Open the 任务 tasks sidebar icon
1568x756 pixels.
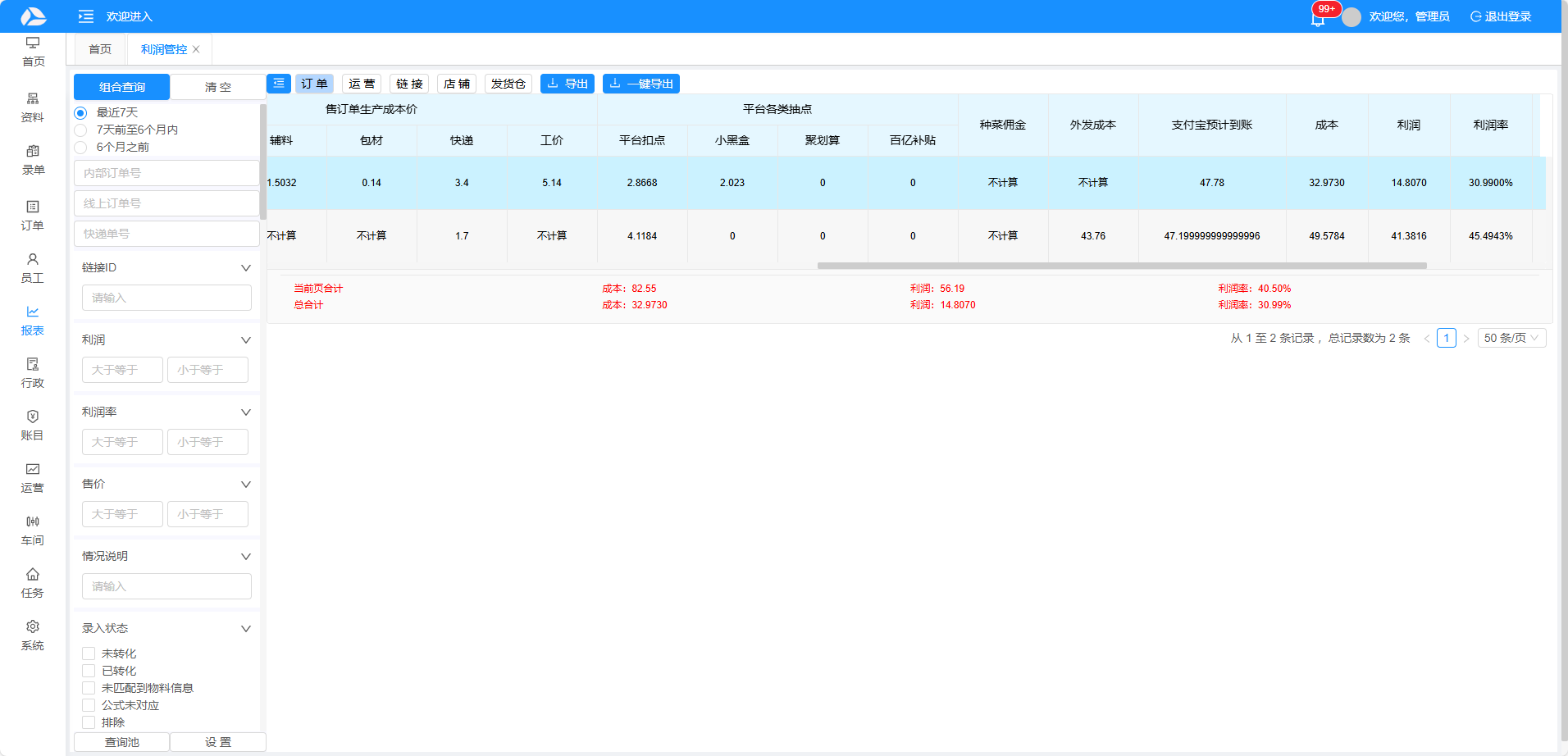tap(33, 582)
